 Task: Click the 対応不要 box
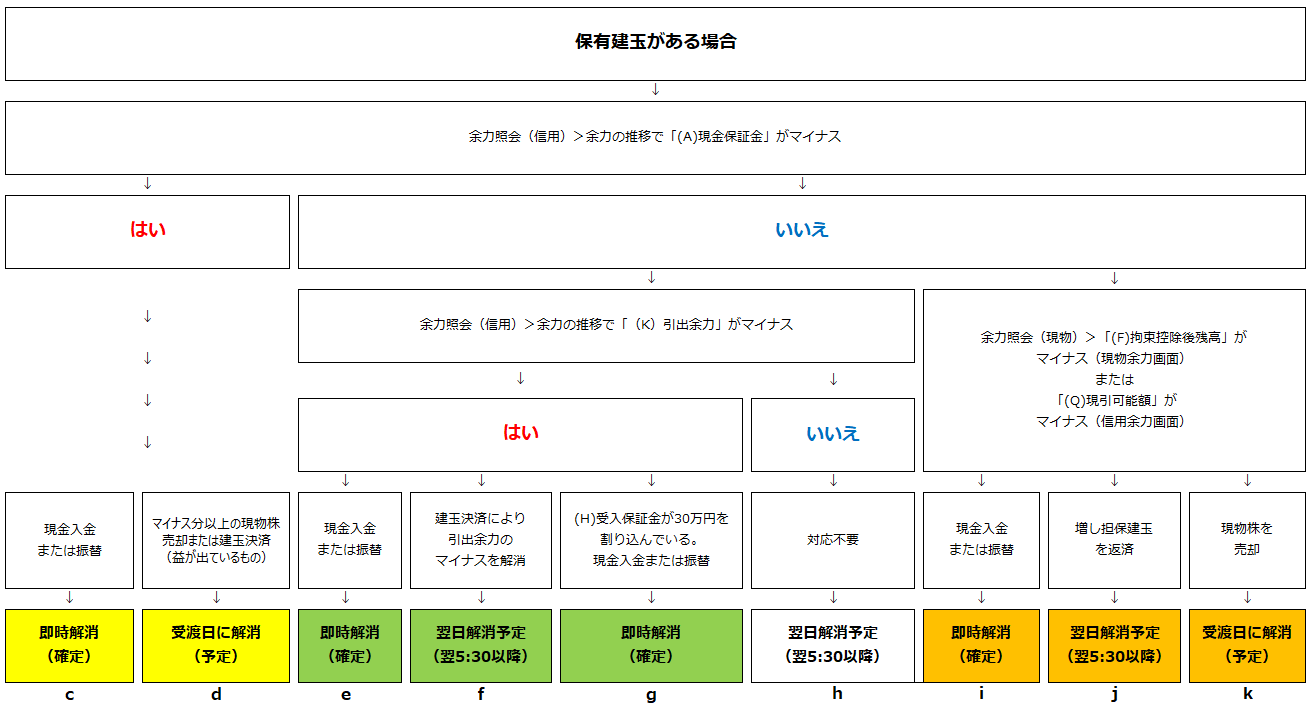coord(832,539)
